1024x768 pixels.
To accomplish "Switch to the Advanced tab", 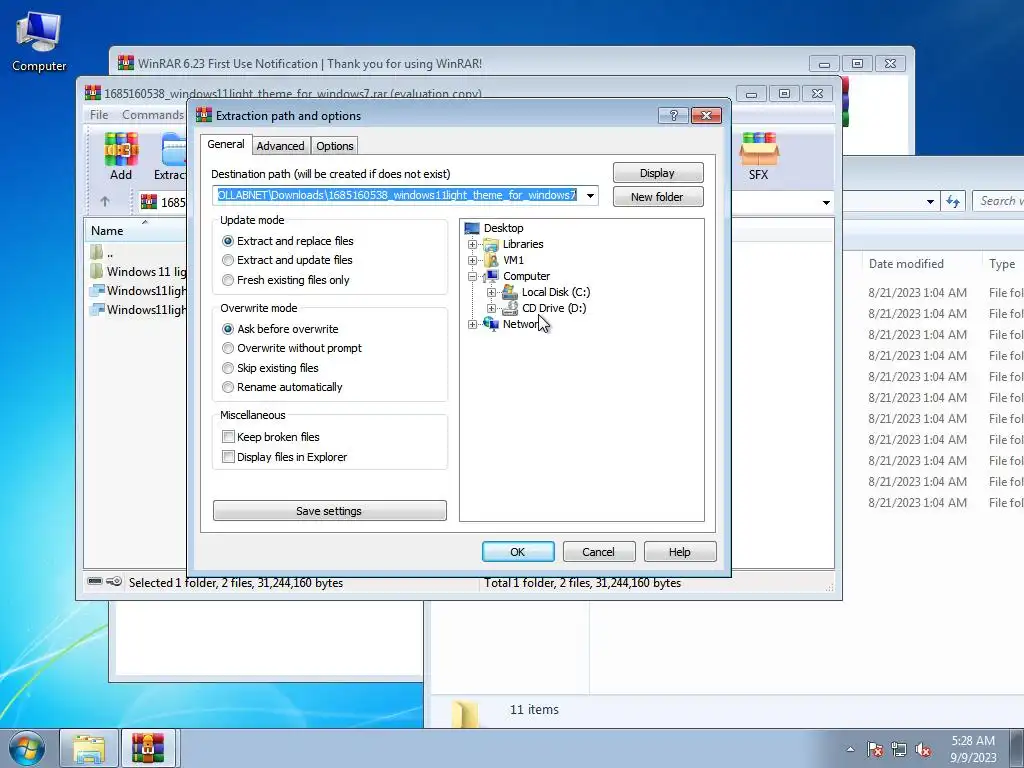I will point(280,146).
